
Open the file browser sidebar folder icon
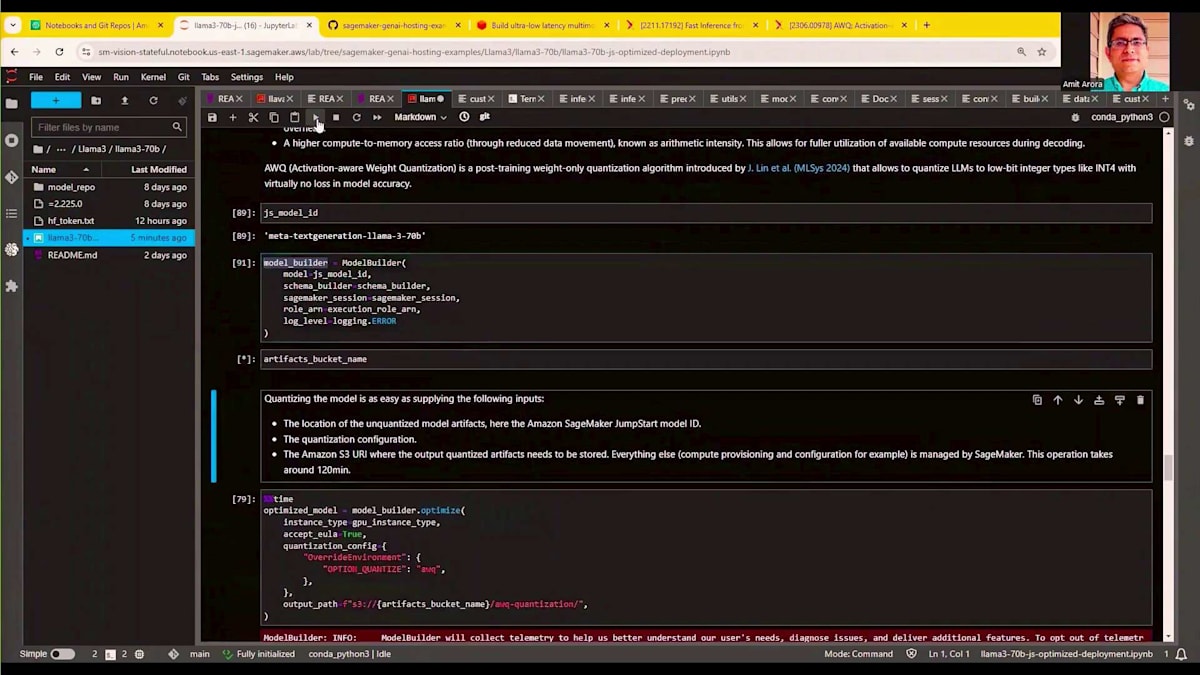click(11, 103)
